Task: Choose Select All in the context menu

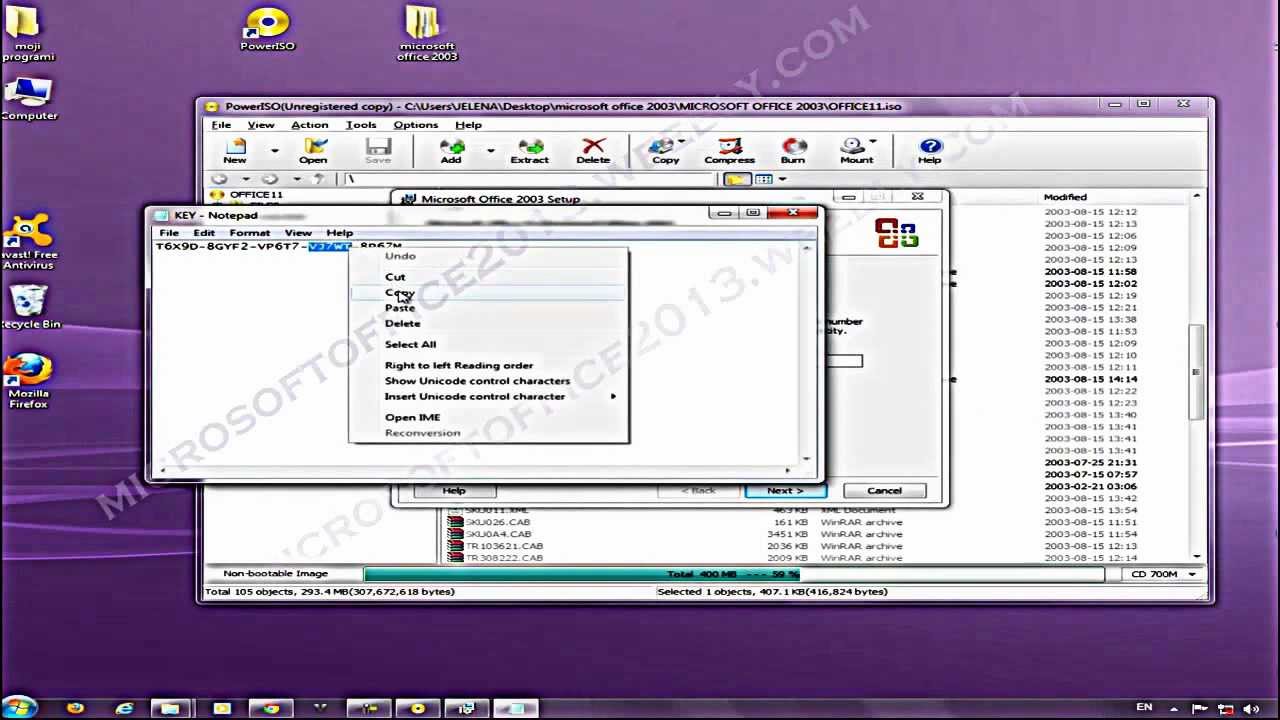Action: 489,344
